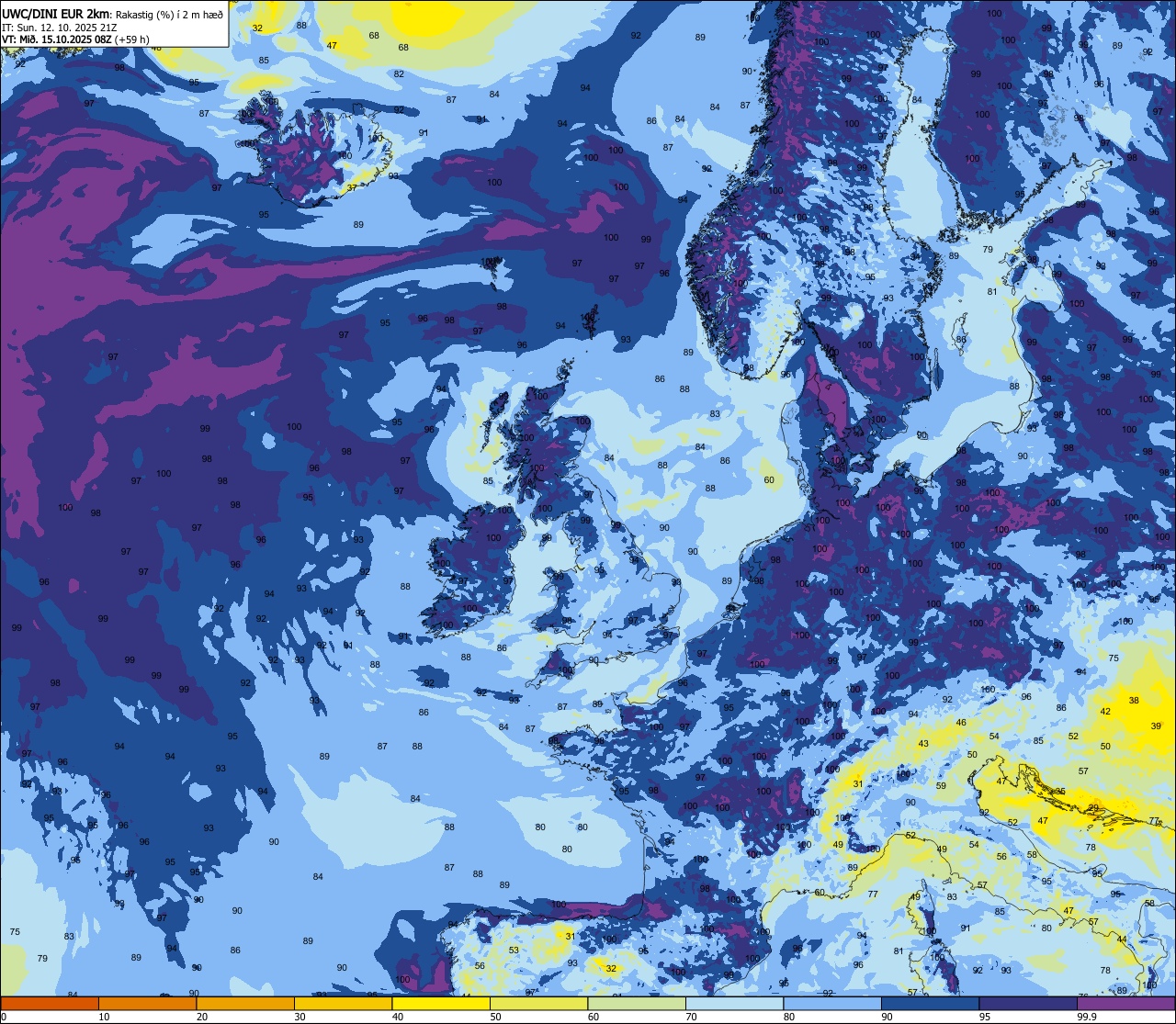
Task: Click the 'VT: Mið. 15.10.2025 08Z' line
Action: (x=57, y=39)
